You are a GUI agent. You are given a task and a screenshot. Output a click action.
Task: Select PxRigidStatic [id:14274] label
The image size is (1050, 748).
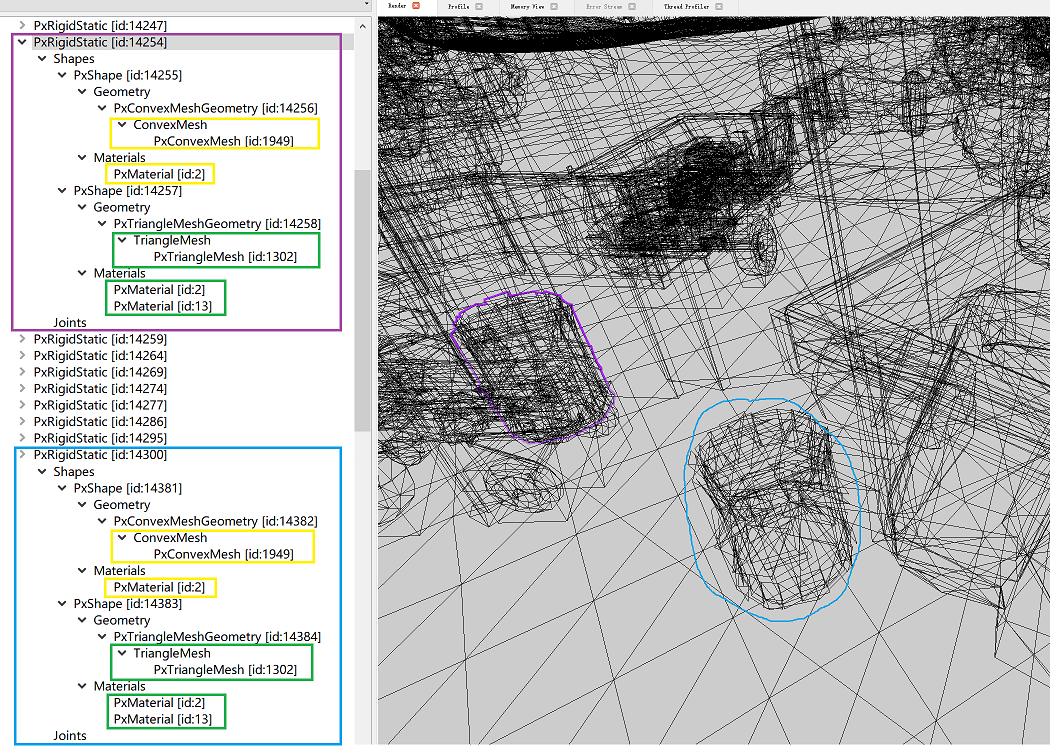tap(100, 388)
